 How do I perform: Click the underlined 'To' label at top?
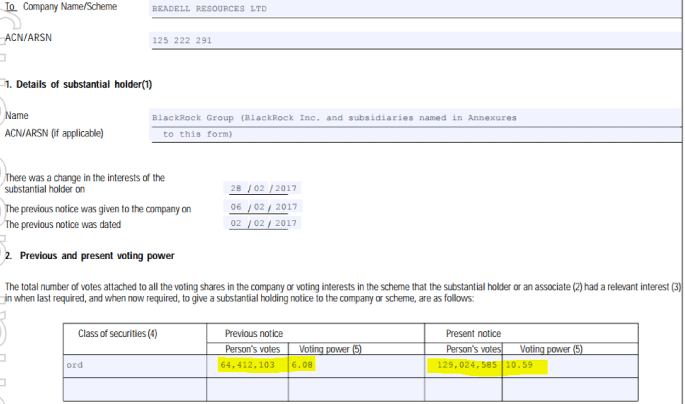(9, 7)
